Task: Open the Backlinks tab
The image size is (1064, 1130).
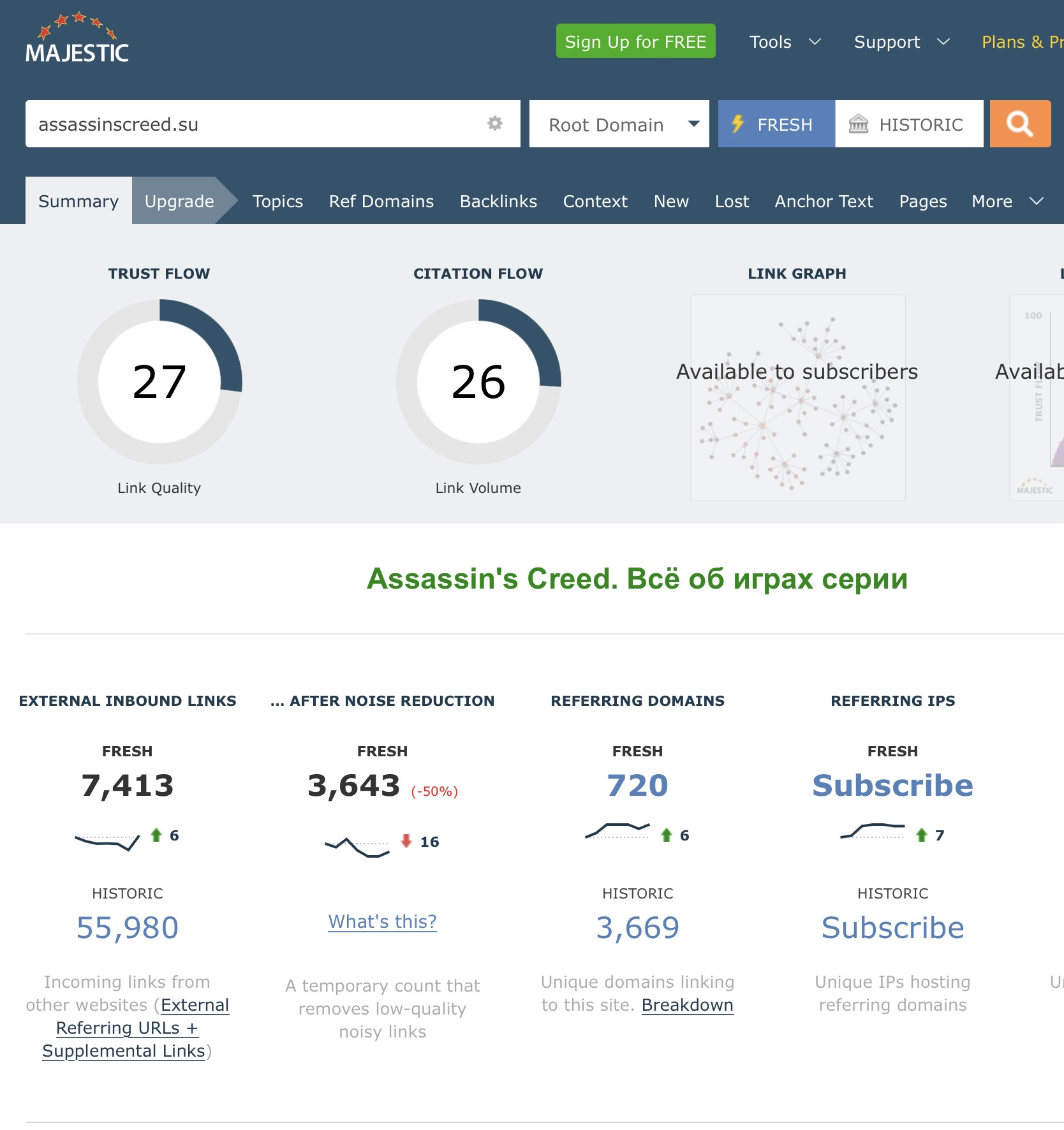Action: tap(498, 202)
